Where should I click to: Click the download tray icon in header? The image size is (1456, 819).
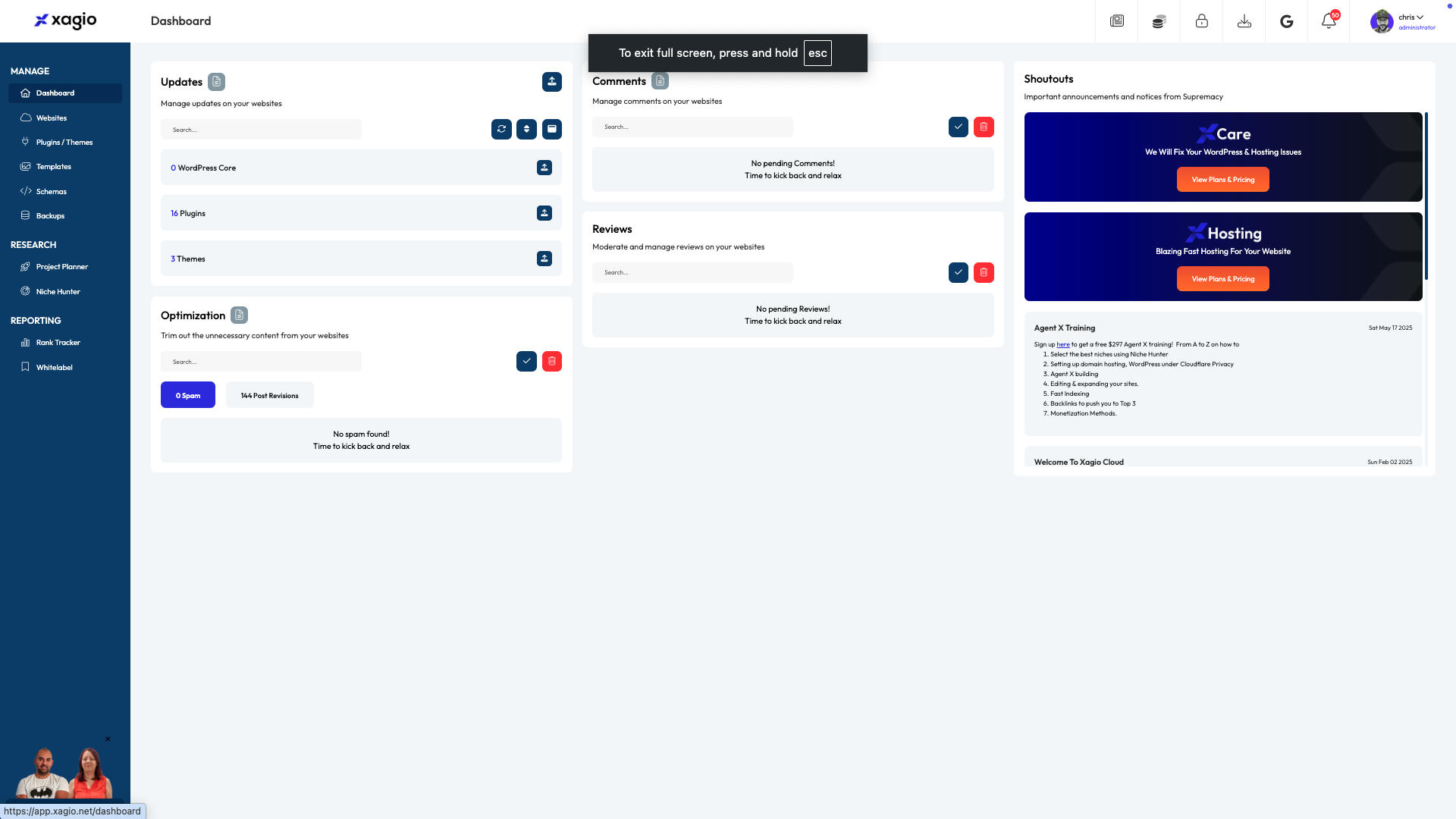1244,21
